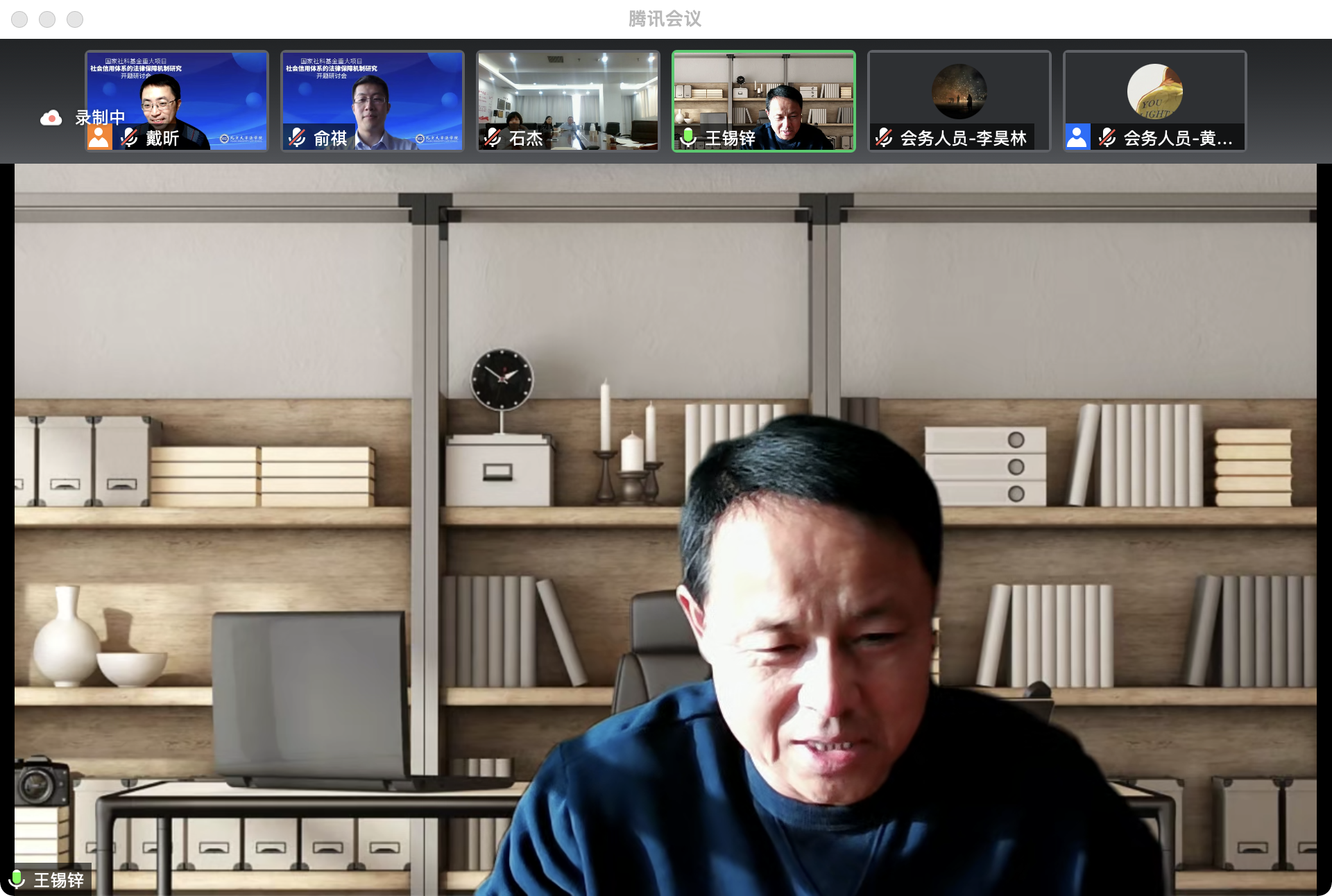Select 俞祺's video thumbnail
This screenshot has height=896, width=1332.
(373, 90)
